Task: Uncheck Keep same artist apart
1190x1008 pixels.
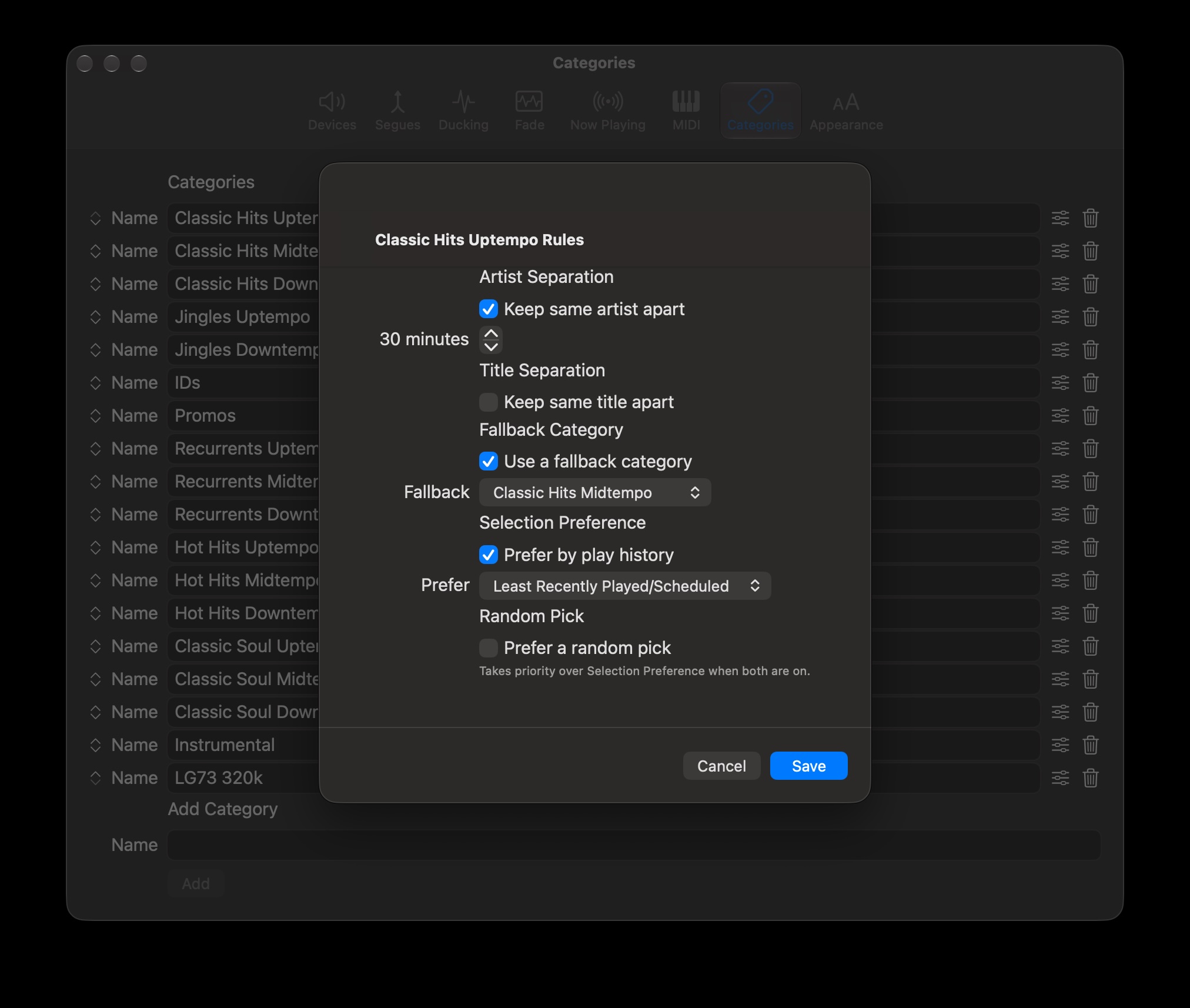Action: click(489, 309)
